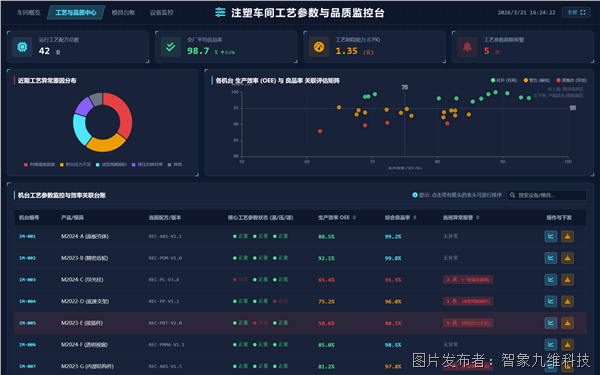Viewport: 600px width, 375px height.
Task: Click the 机台编号 column header
Action: pyautogui.click(x=29, y=217)
